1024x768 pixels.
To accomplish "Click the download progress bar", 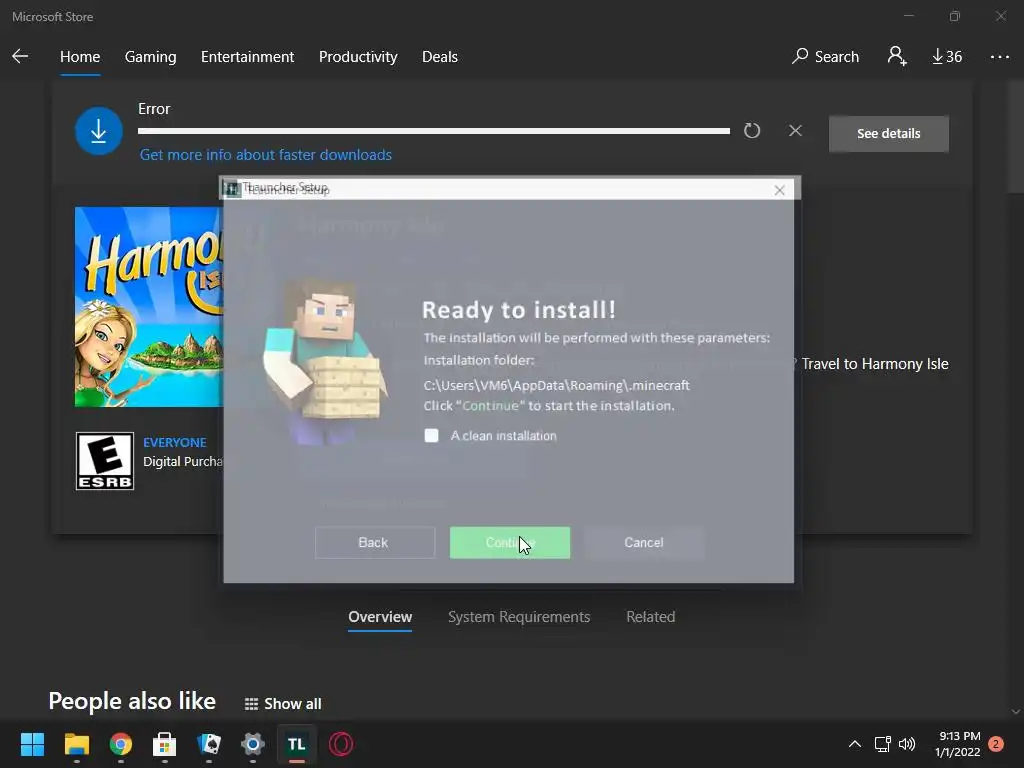I will (x=434, y=131).
